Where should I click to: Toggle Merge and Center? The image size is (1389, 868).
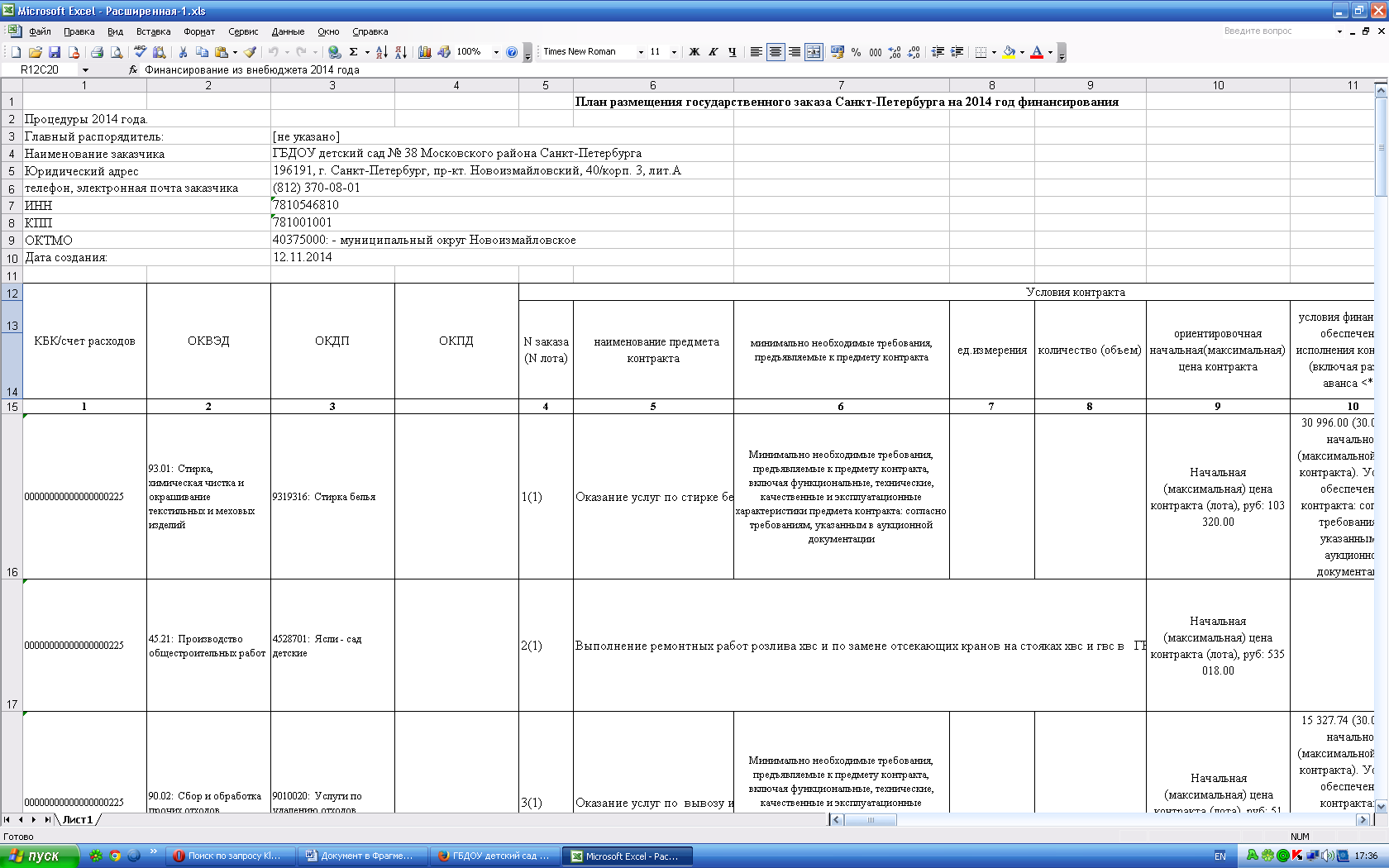[x=814, y=52]
